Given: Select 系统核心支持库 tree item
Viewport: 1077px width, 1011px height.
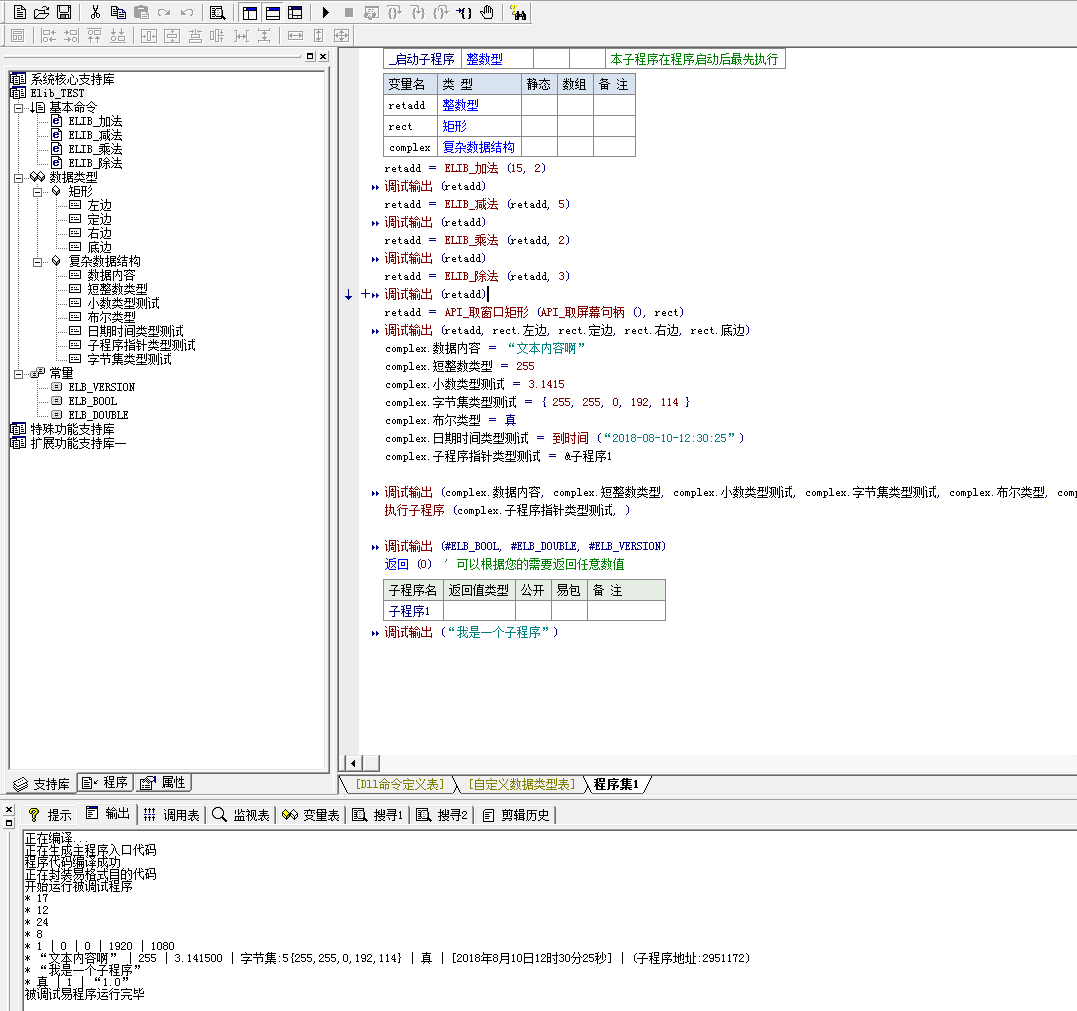Looking at the screenshot, I should coord(72,80).
